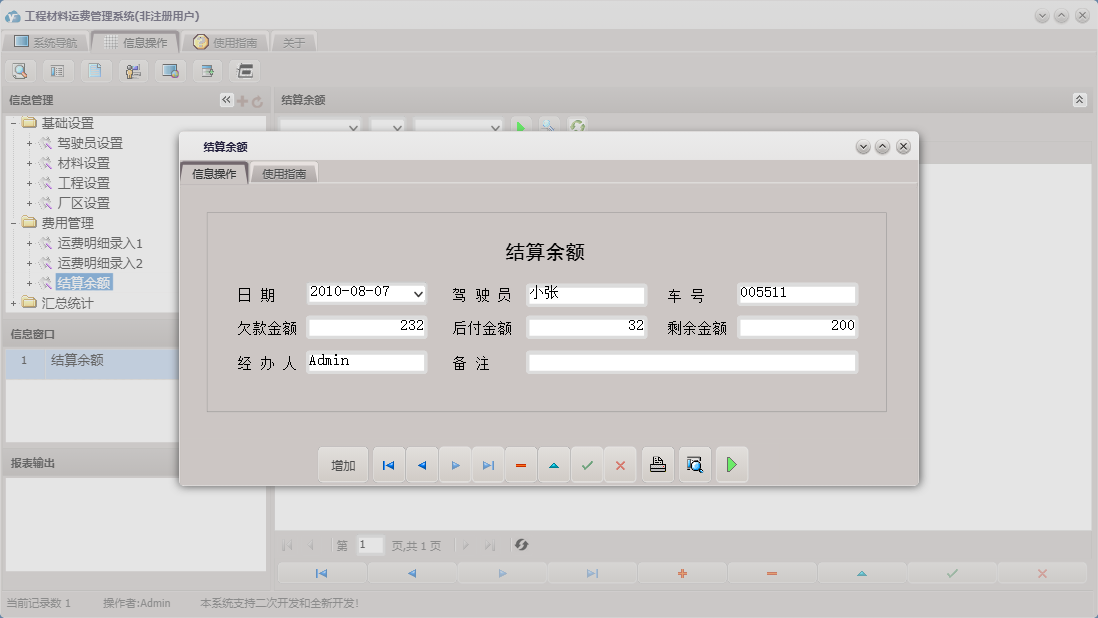Click the report list icon in toolbar
Image resolution: width=1098 pixels, height=618 pixels.
[56, 70]
